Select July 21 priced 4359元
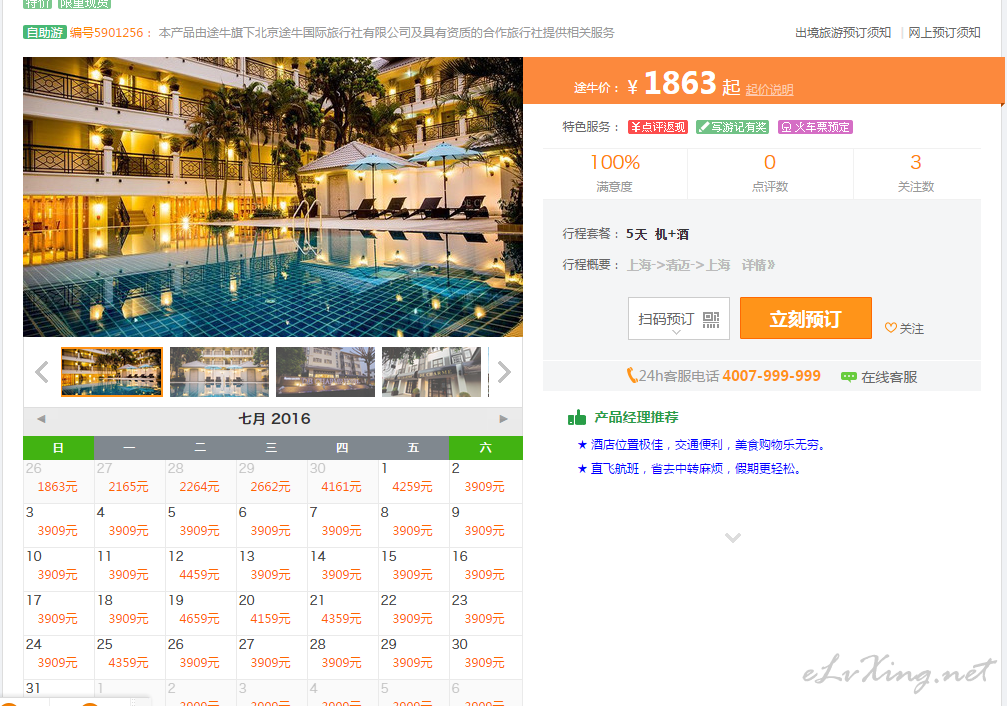Screen dimensions: 1007x706 (342, 613)
